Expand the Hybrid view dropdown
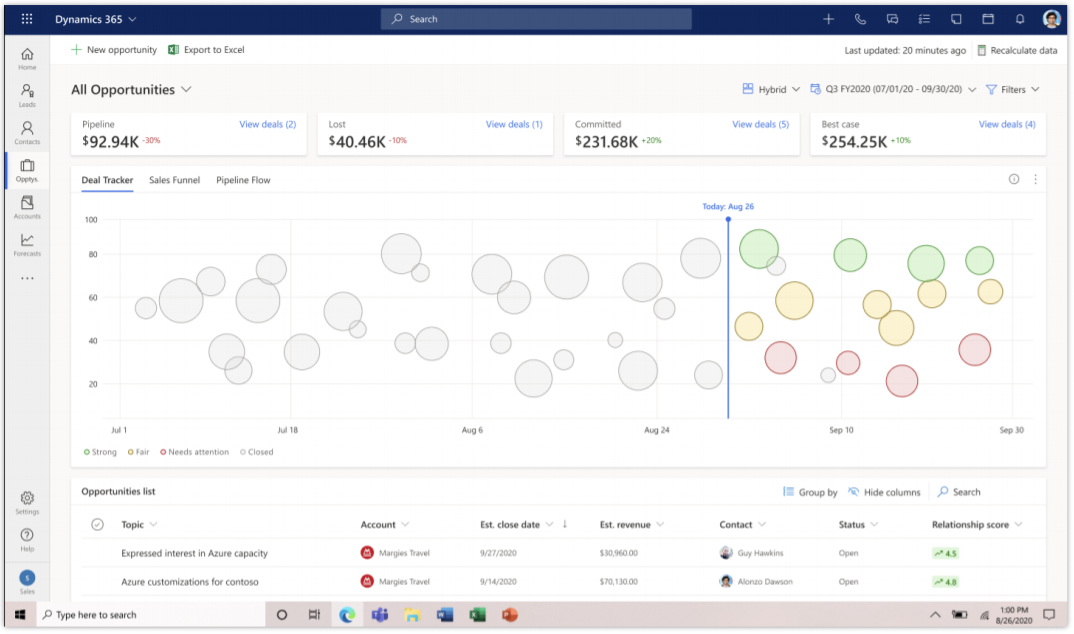This screenshot has height=634, width=1074. pyautogui.click(x=771, y=90)
